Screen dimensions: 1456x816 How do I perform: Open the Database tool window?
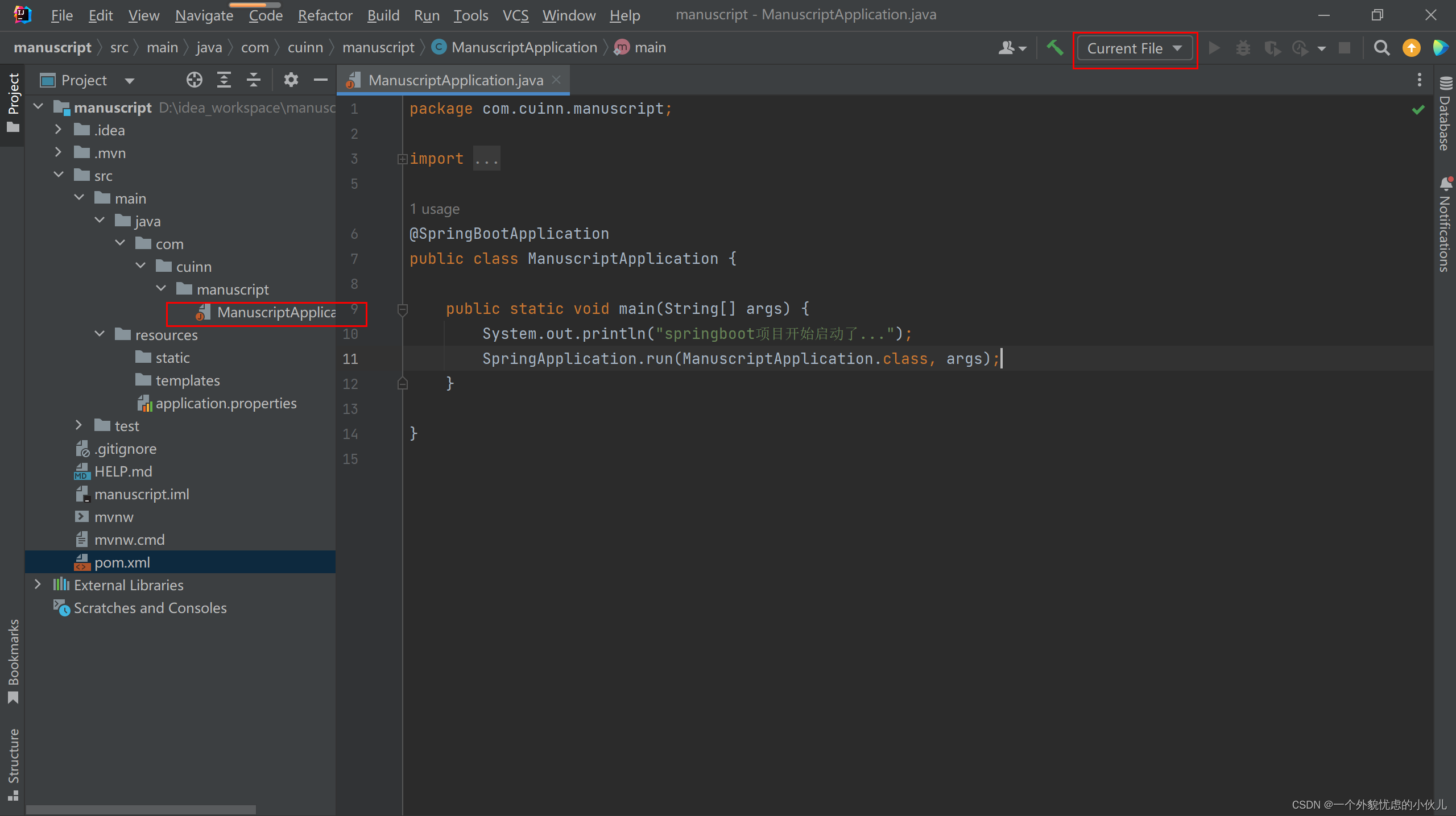(x=1445, y=113)
